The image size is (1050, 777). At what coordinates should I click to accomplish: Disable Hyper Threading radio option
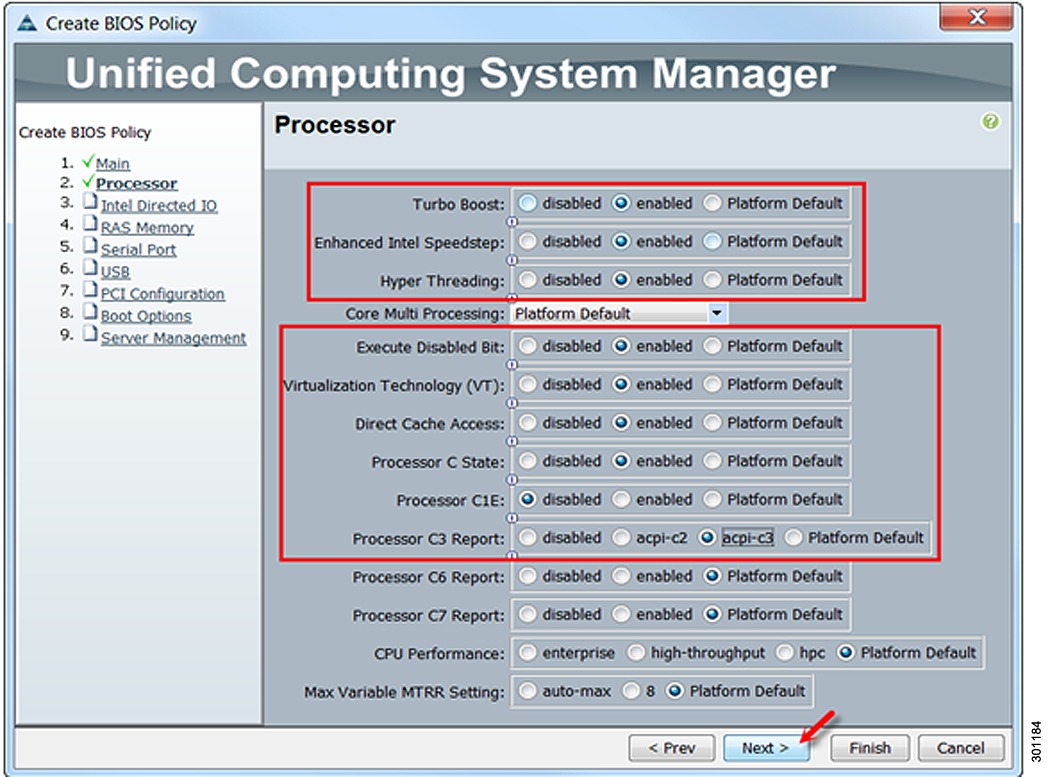coord(528,279)
